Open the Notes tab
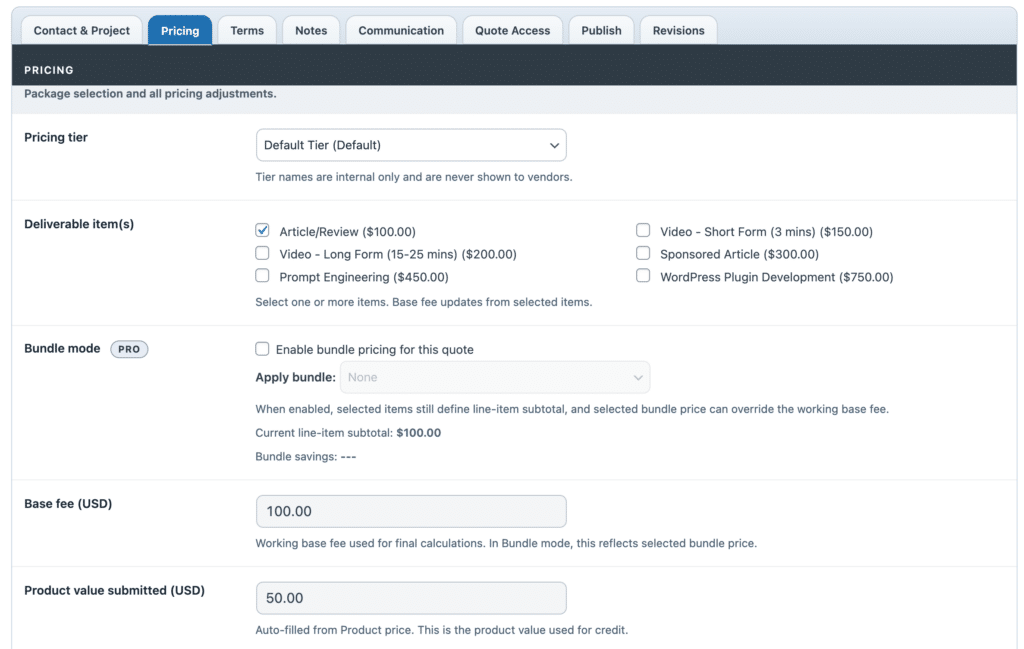The height and width of the screenshot is (649, 1024). click(x=311, y=30)
